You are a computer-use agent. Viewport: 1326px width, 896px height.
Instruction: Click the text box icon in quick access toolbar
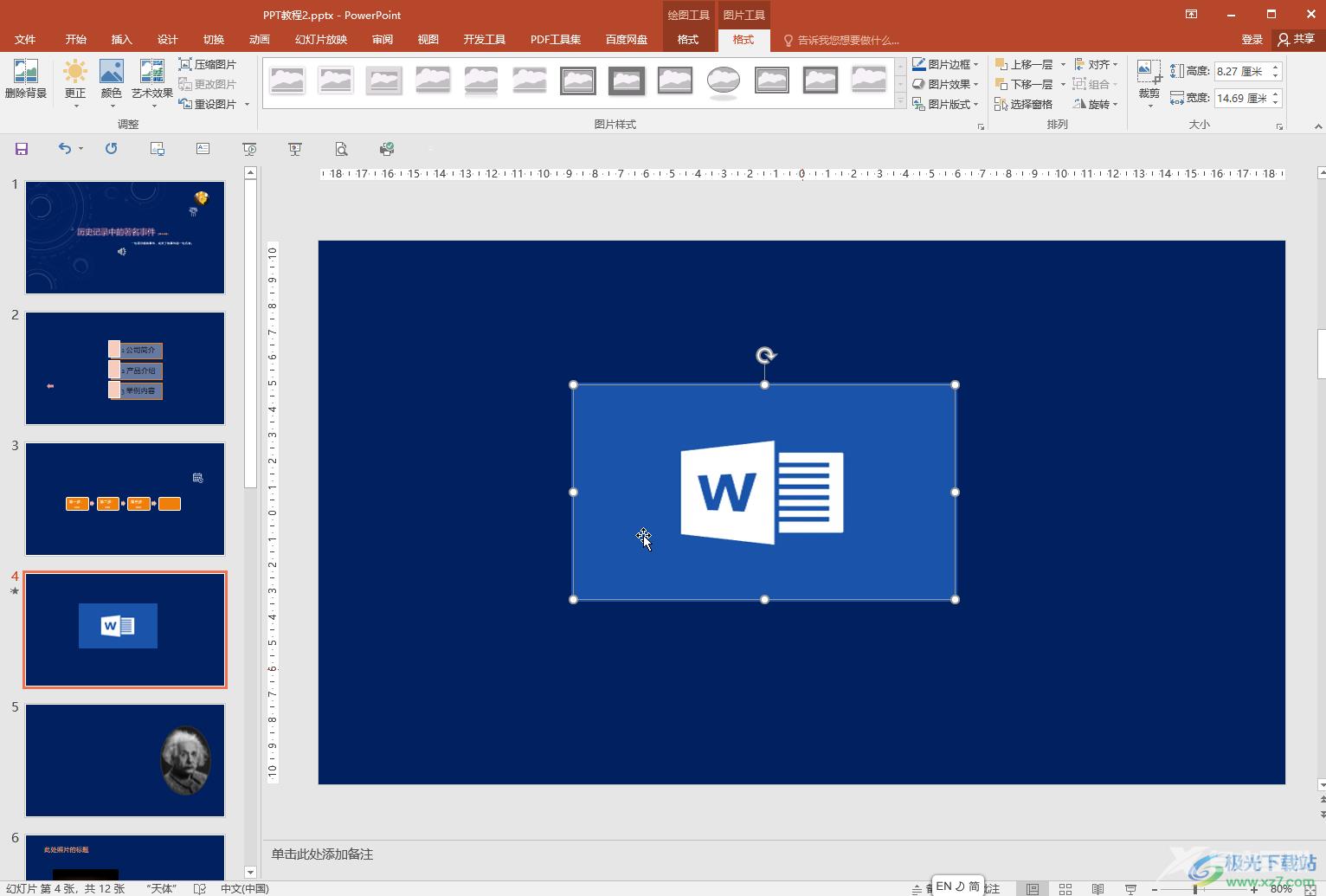pyautogui.click(x=203, y=149)
